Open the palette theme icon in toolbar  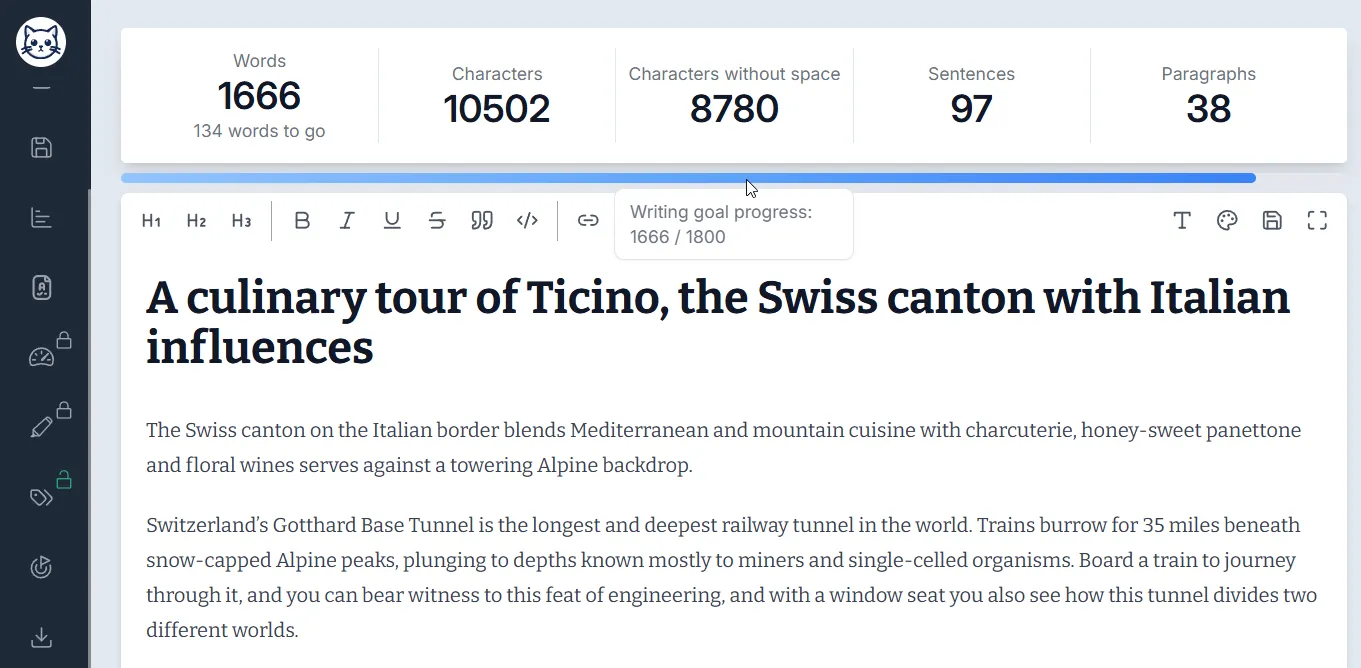tap(1227, 221)
